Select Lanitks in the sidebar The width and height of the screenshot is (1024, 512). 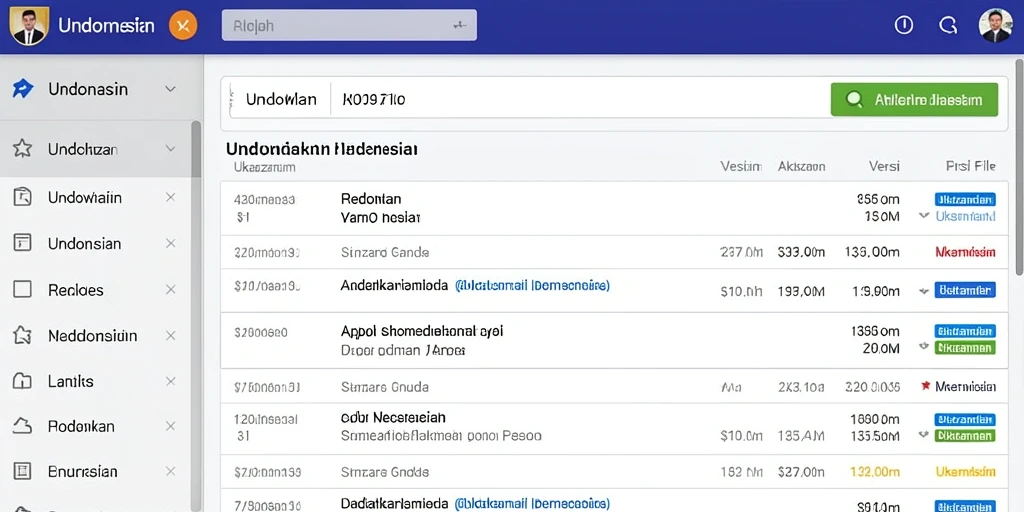click(x=71, y=381)
